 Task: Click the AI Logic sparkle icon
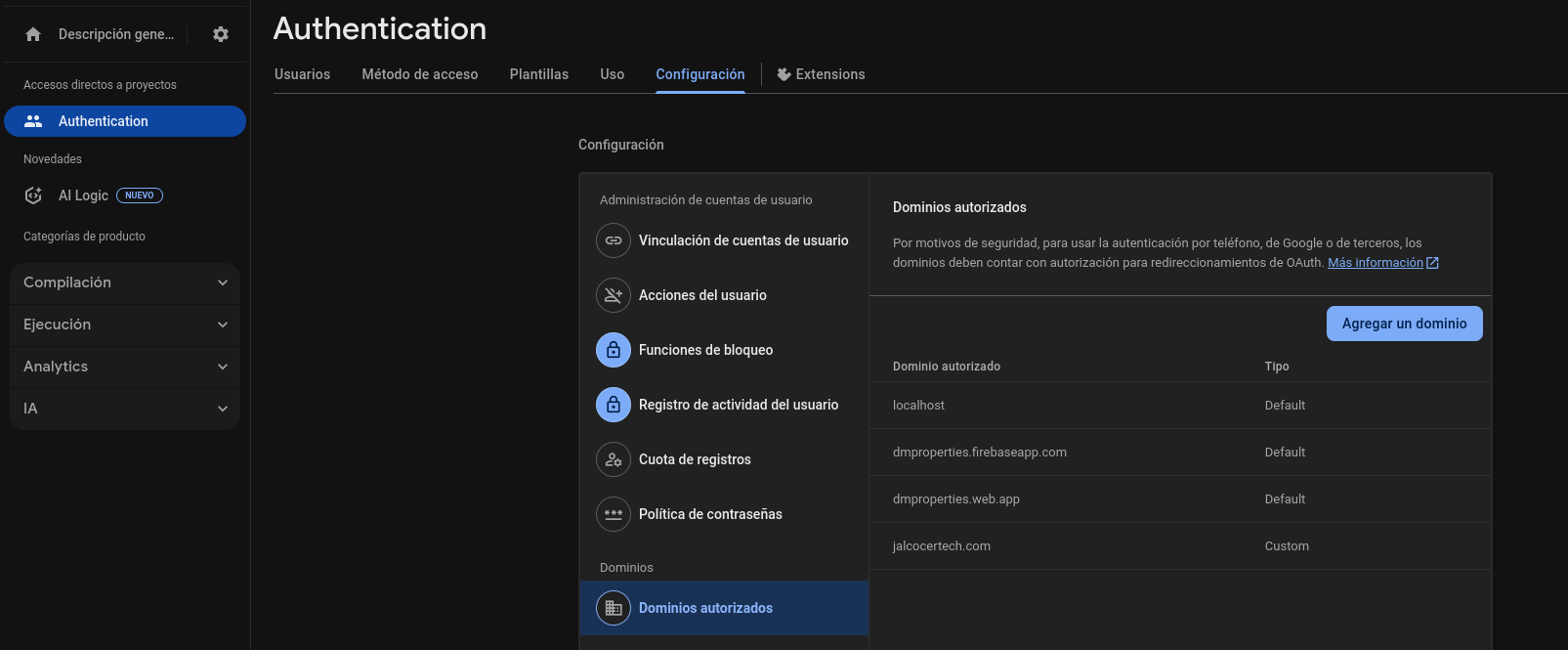click(x=33, y=195)
